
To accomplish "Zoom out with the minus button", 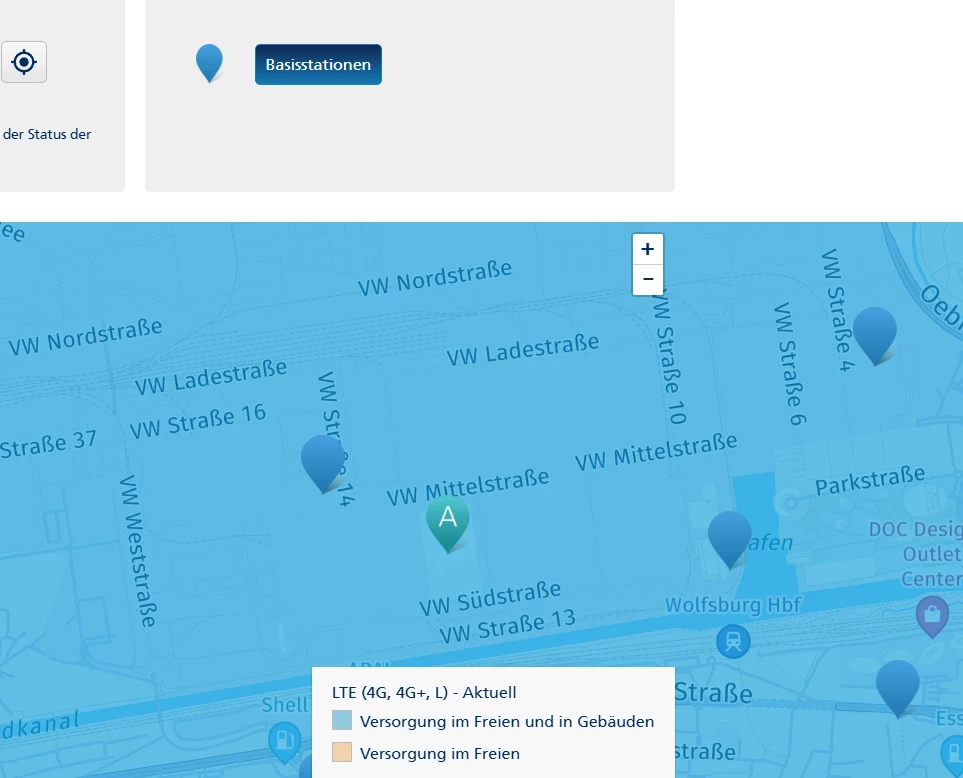I will pyautogui.click(x=647, y=279).
